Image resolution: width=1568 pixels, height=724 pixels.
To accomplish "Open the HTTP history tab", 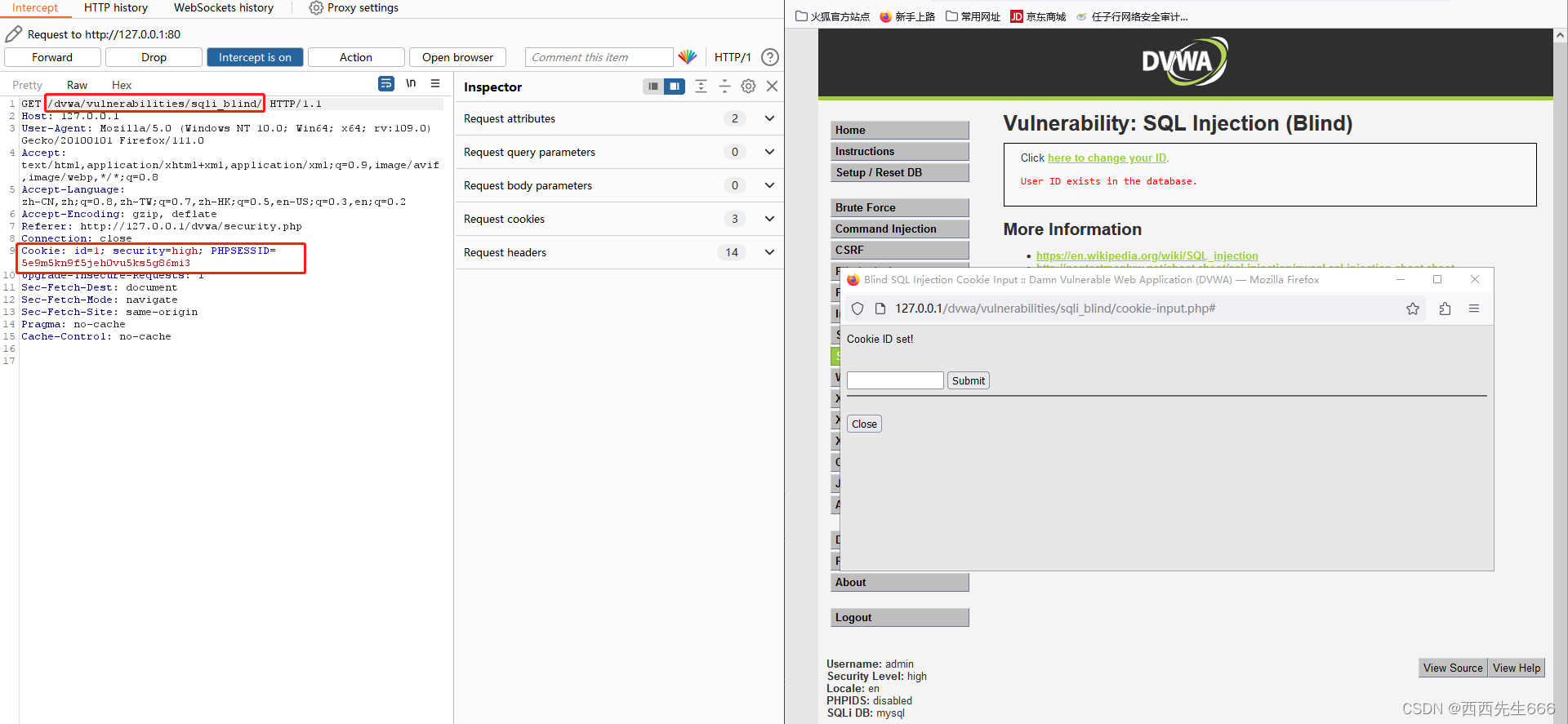I will (116, 7).
